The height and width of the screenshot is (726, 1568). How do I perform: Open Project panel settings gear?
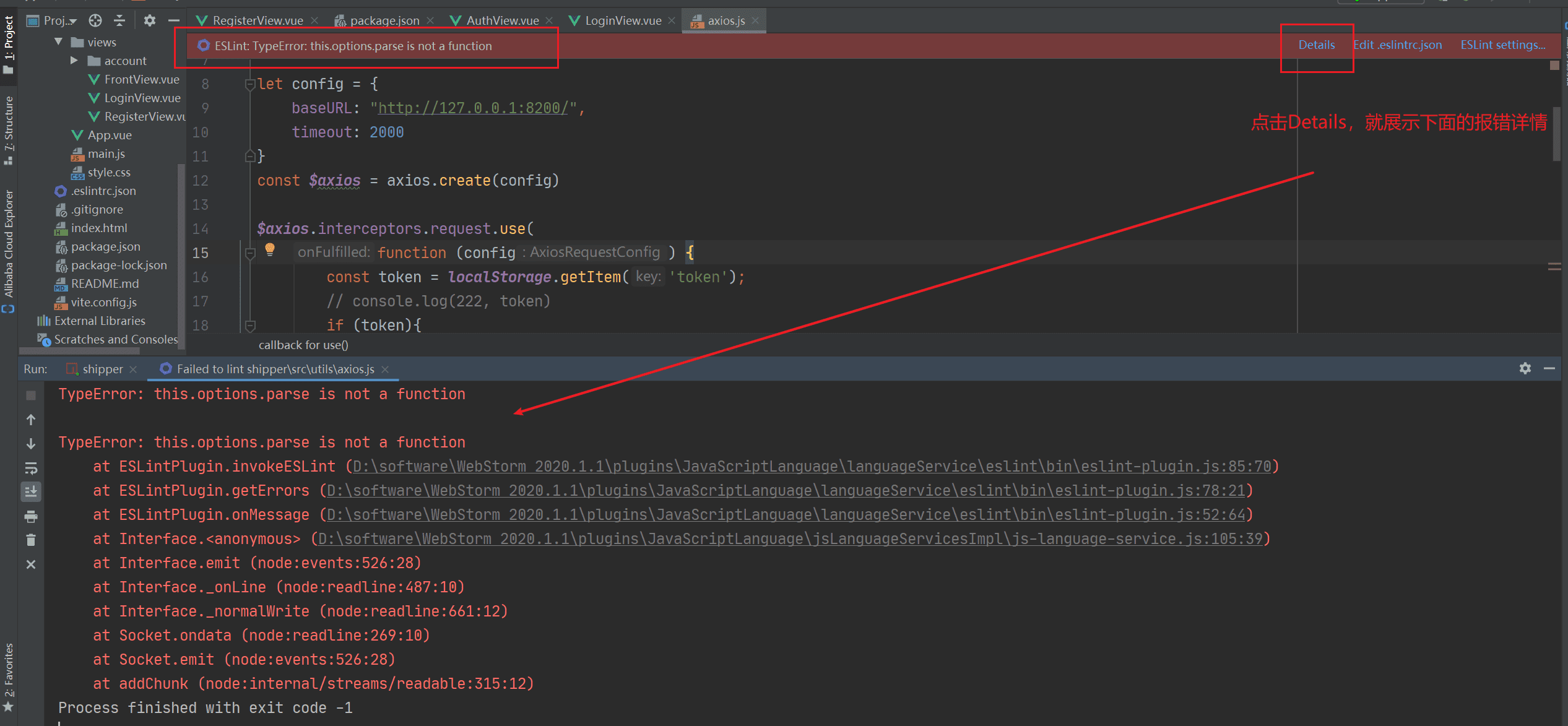tap(149, 20)
